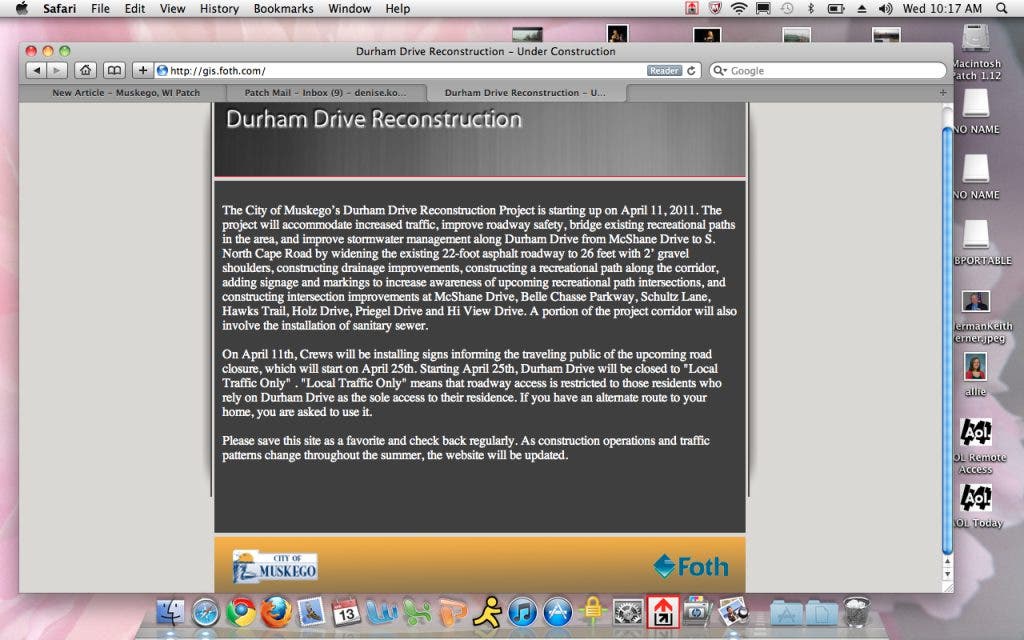Viewport: 1024px width, 640px height.
Task: Open iTunes from the dock
Action: pyautogui.click(x=522, y=611)
